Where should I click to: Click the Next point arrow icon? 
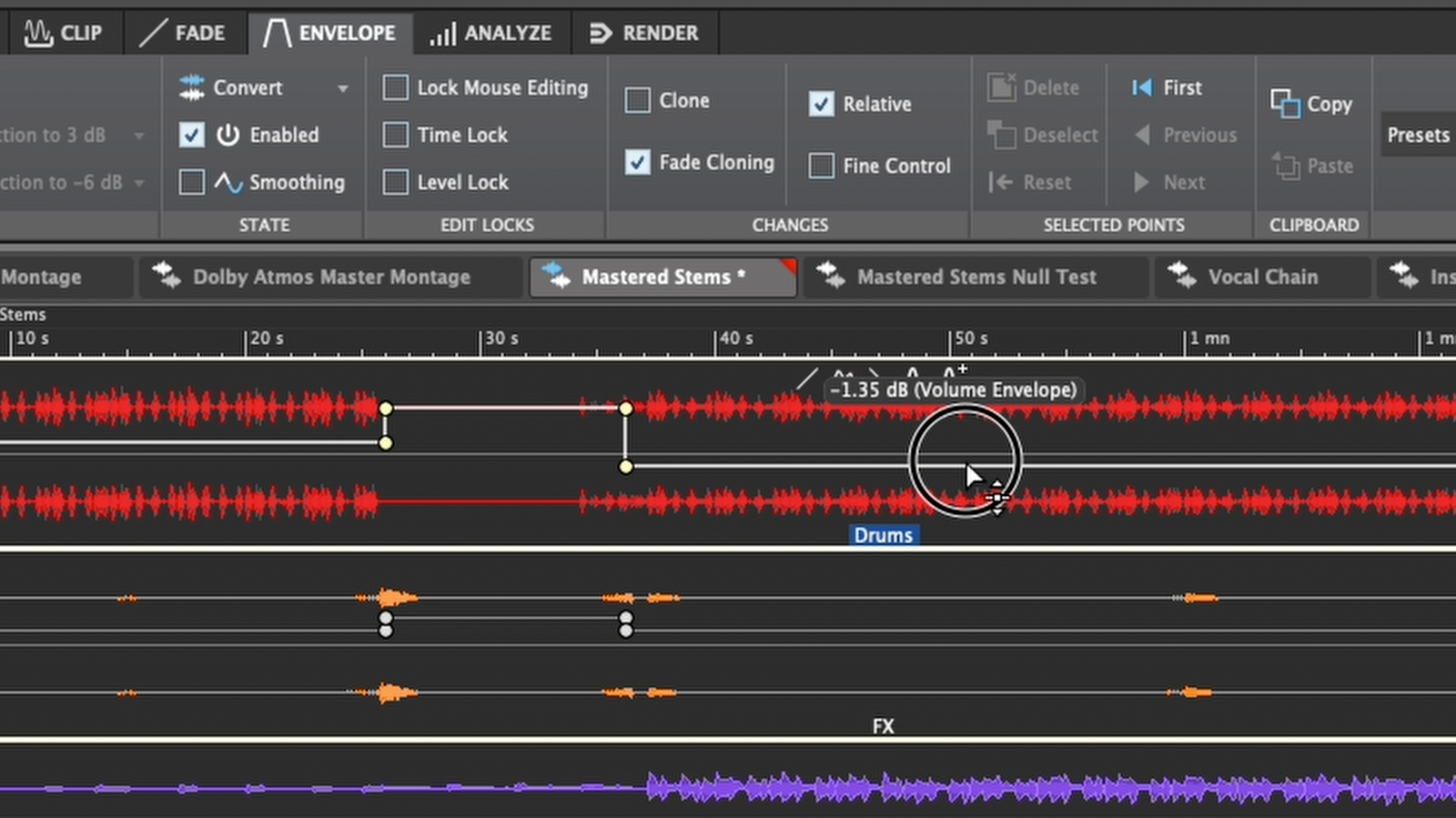[x=1141, y=182]
